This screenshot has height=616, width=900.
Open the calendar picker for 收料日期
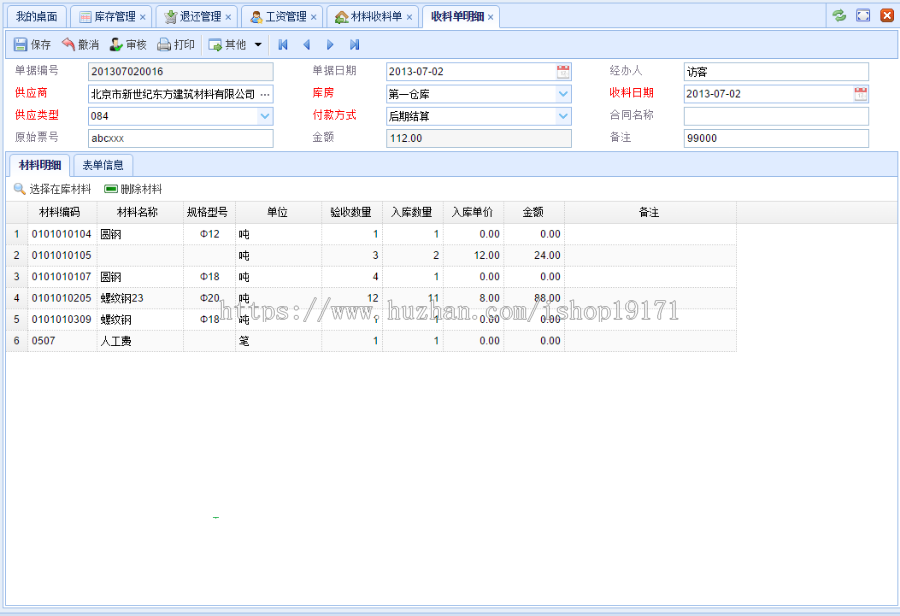860,92
